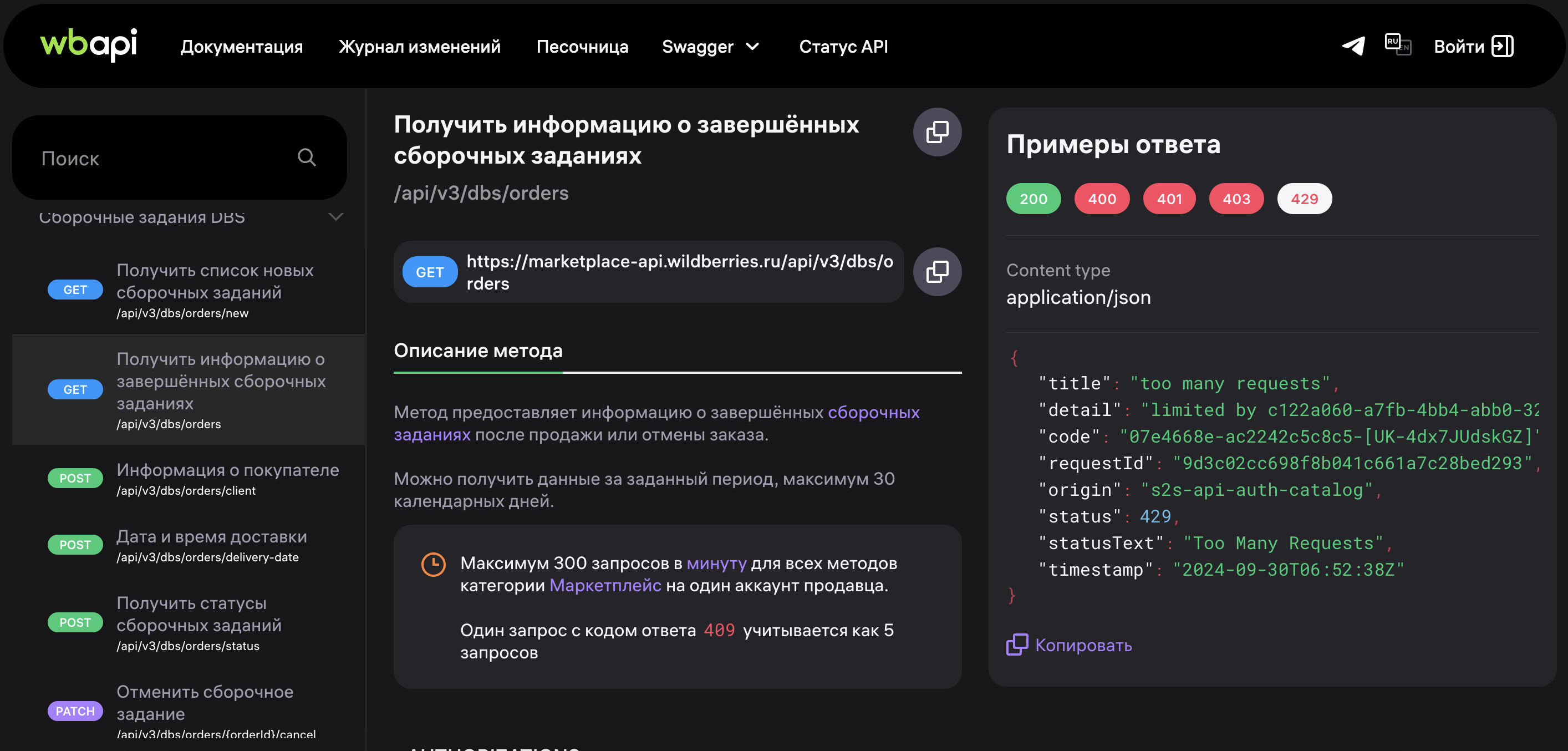Click /api/v3/dbs/orders/new path in sidebar
Screen dimensions: 1568x751
point(182,313)
